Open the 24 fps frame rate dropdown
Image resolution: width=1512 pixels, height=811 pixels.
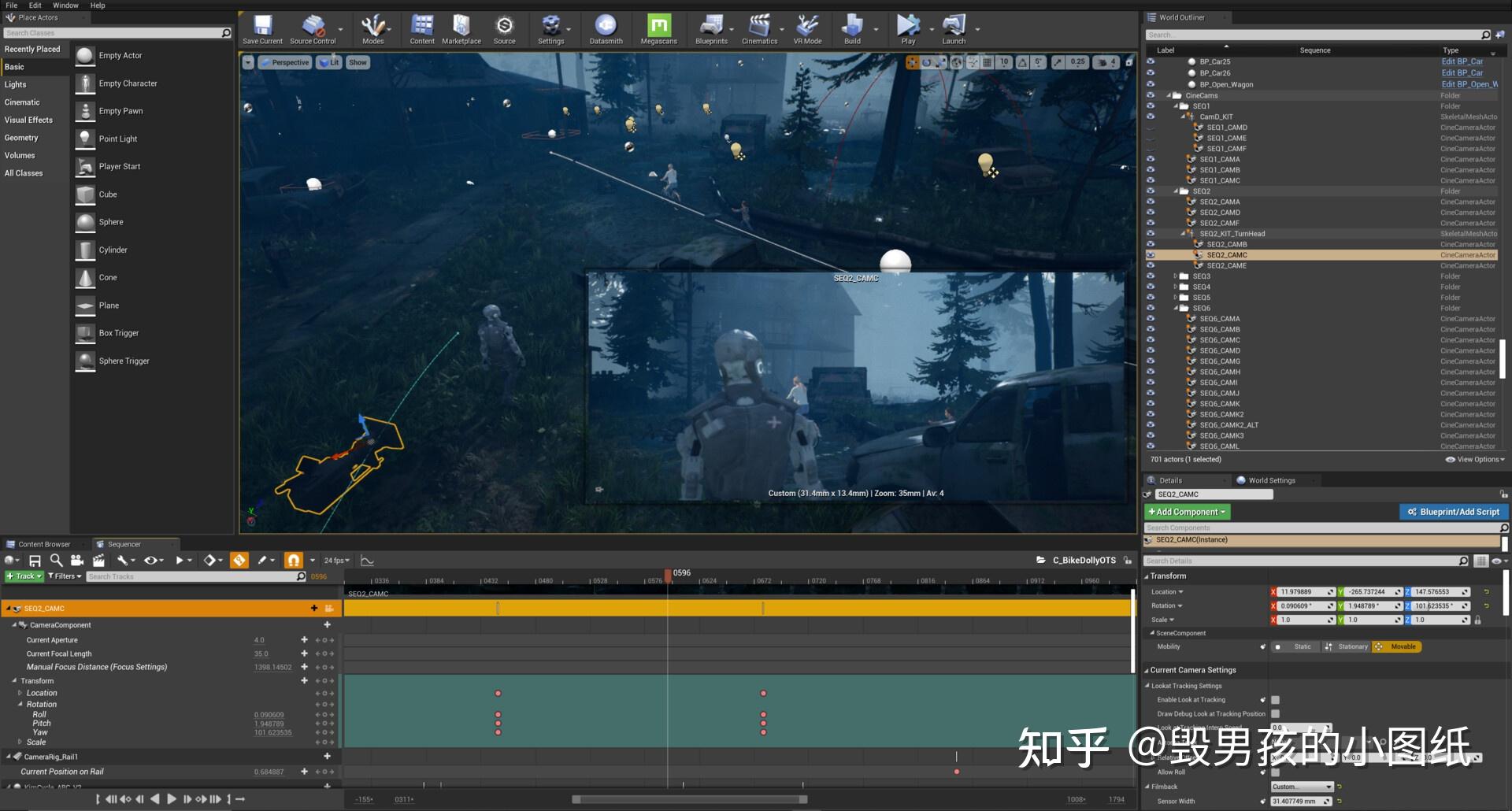pos(337,561)
